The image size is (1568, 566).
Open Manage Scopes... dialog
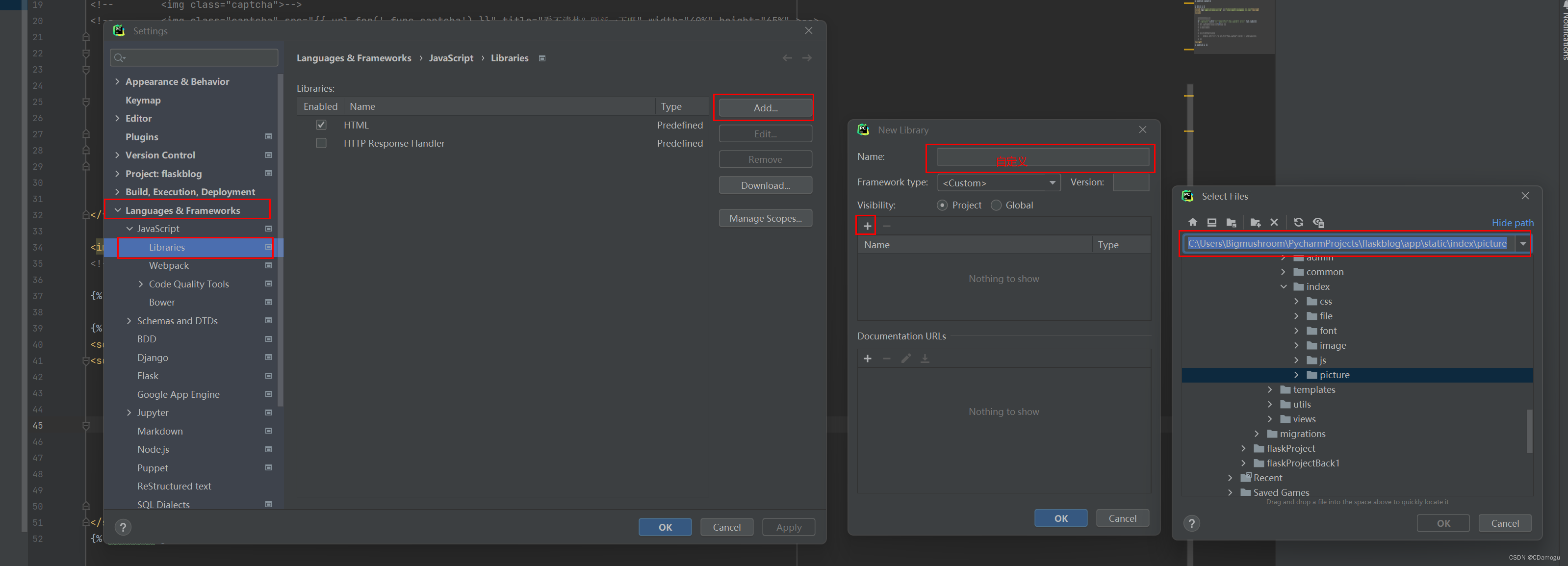tap(765, 218)
